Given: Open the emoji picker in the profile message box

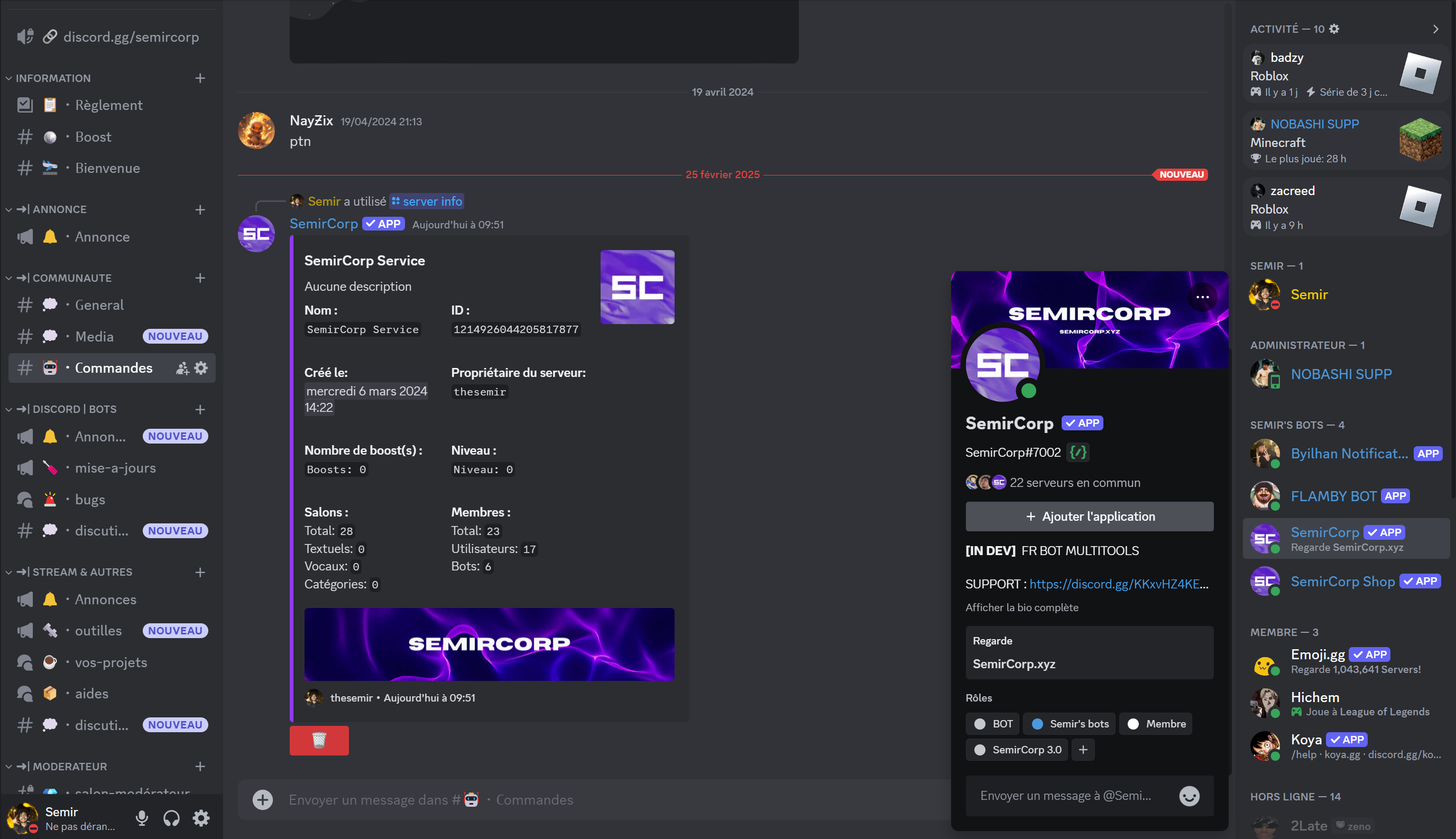Looking at the screenshot, I should coord(1188,796).
